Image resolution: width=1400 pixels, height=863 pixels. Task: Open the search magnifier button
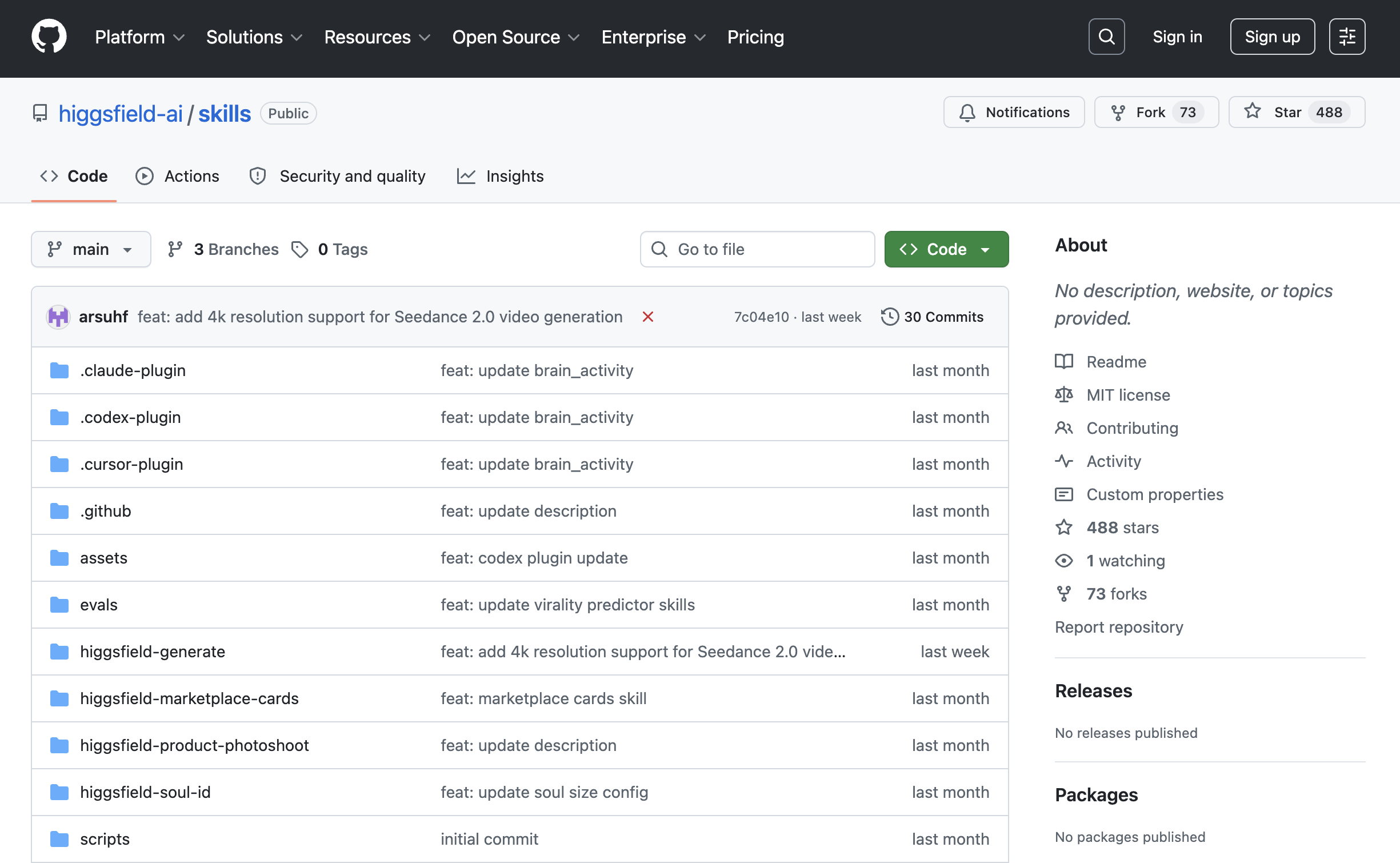[1106, 37]
